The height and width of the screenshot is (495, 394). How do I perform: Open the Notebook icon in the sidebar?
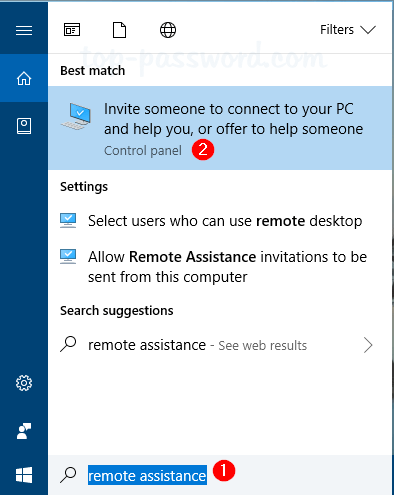[24, 126]
